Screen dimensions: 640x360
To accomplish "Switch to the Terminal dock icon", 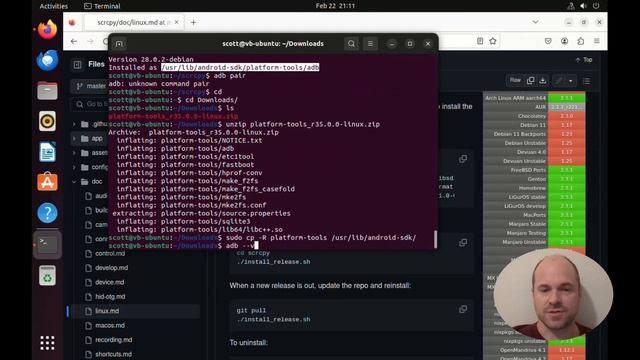I will (x=47, y=245).
